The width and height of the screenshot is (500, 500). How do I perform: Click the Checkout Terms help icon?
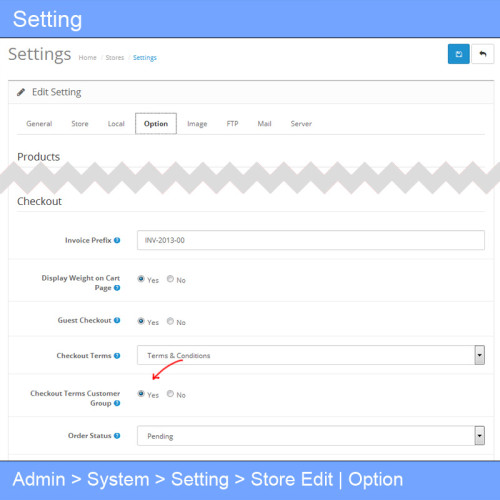(117, 356)
